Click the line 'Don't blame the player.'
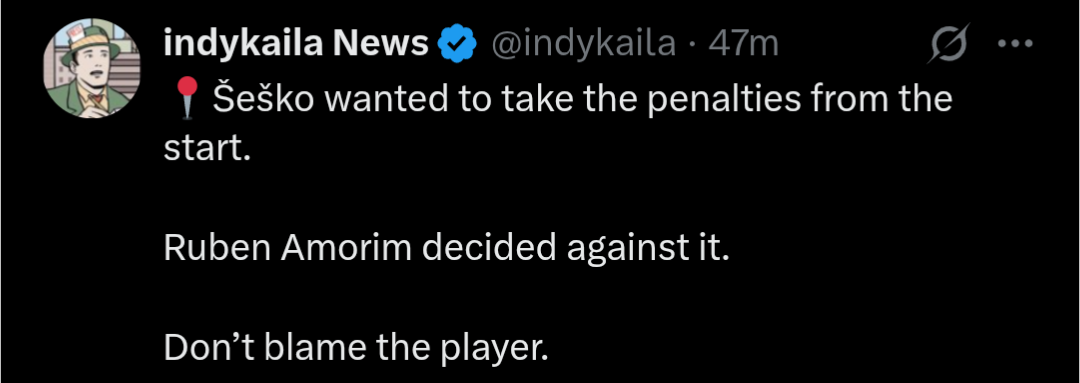Image resolution: width=1080 pixels, height=383 pixels. [356, 349]
